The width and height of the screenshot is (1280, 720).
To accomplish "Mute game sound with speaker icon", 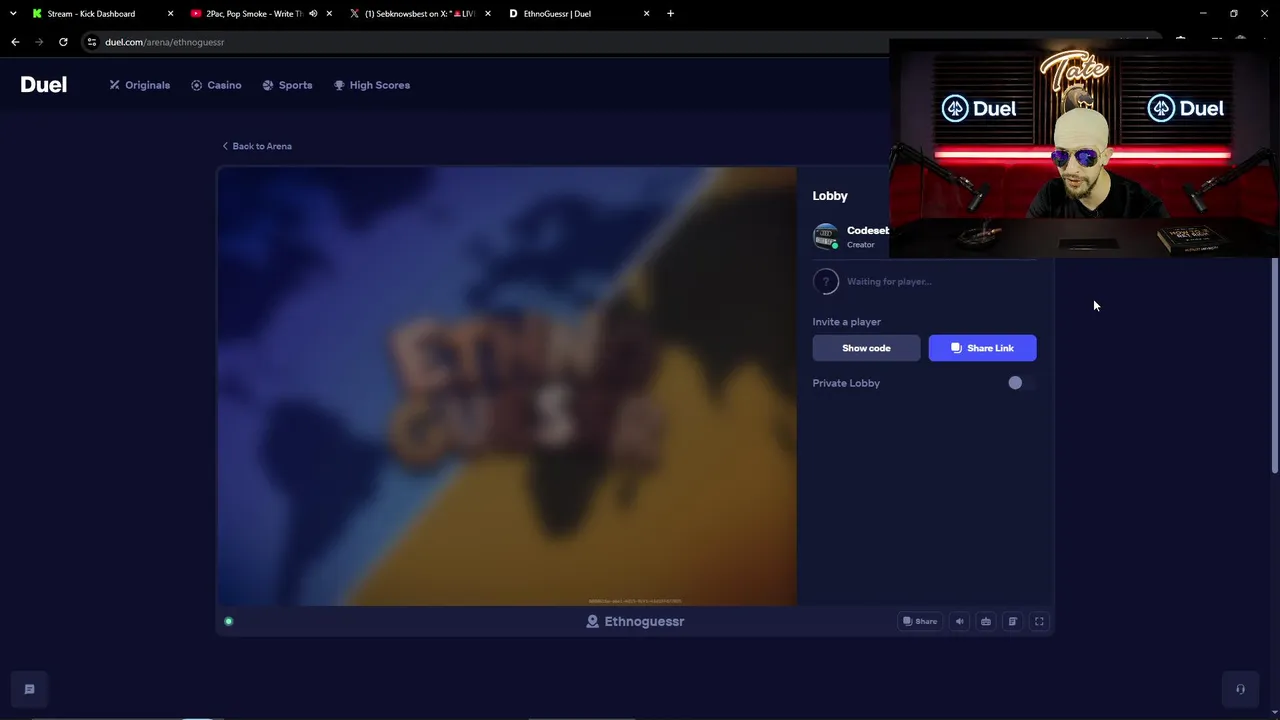I will pos(959,621).
